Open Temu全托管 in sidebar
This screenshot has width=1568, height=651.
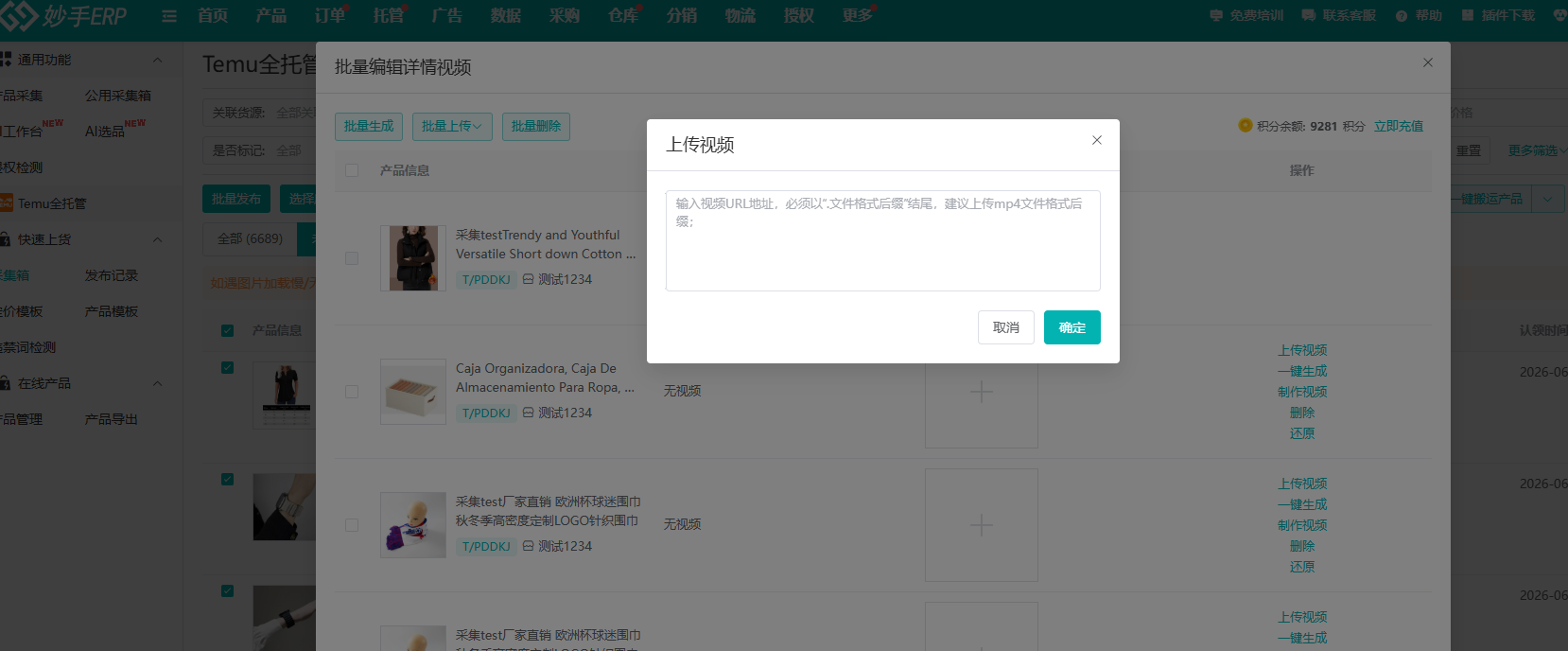pyautogui.click(x=52, y=203)
